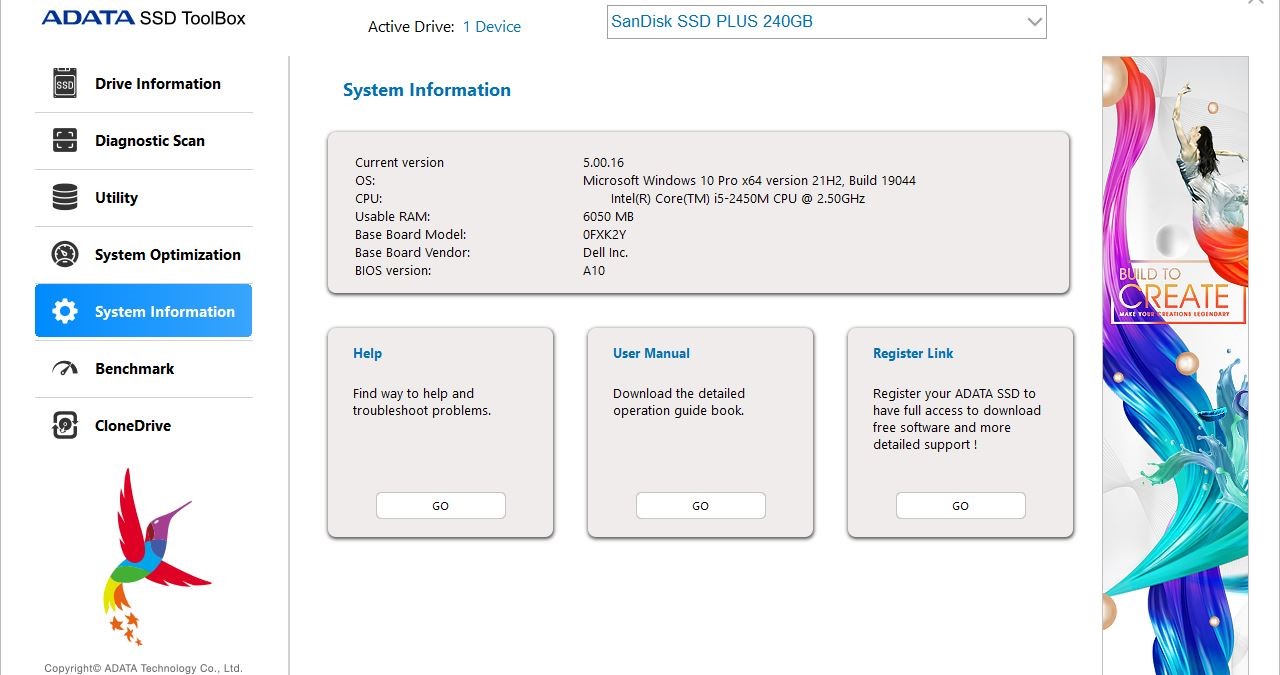Image resolution: width=1280 pixels, height=675 pixels.
Task: Expand the Active Drive dropdown
Action: [x=826, y=22]
